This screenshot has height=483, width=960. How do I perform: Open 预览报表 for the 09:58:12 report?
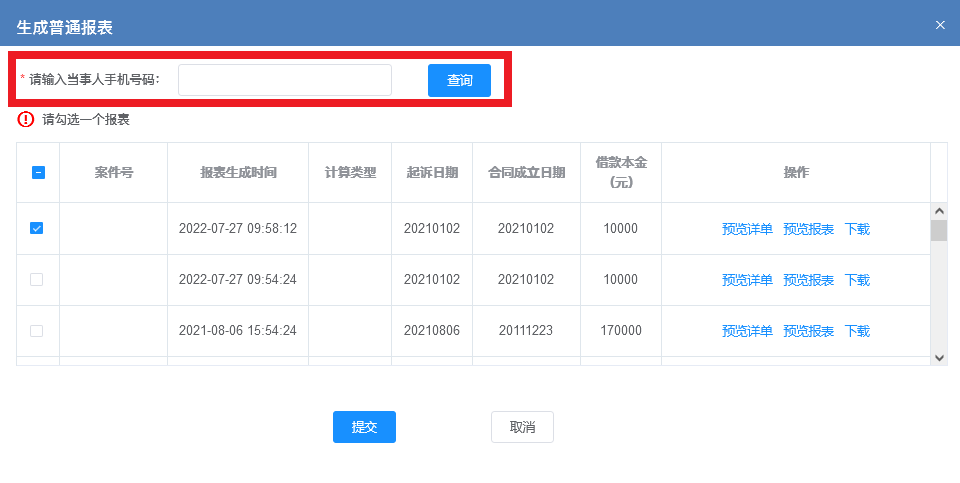(x=808, y=229)
